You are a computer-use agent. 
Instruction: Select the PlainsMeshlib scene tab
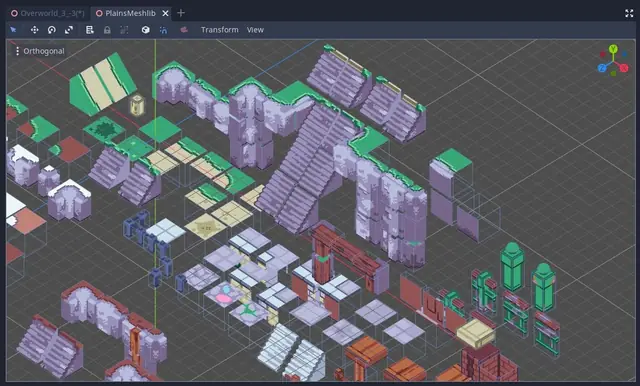point(126,13)
